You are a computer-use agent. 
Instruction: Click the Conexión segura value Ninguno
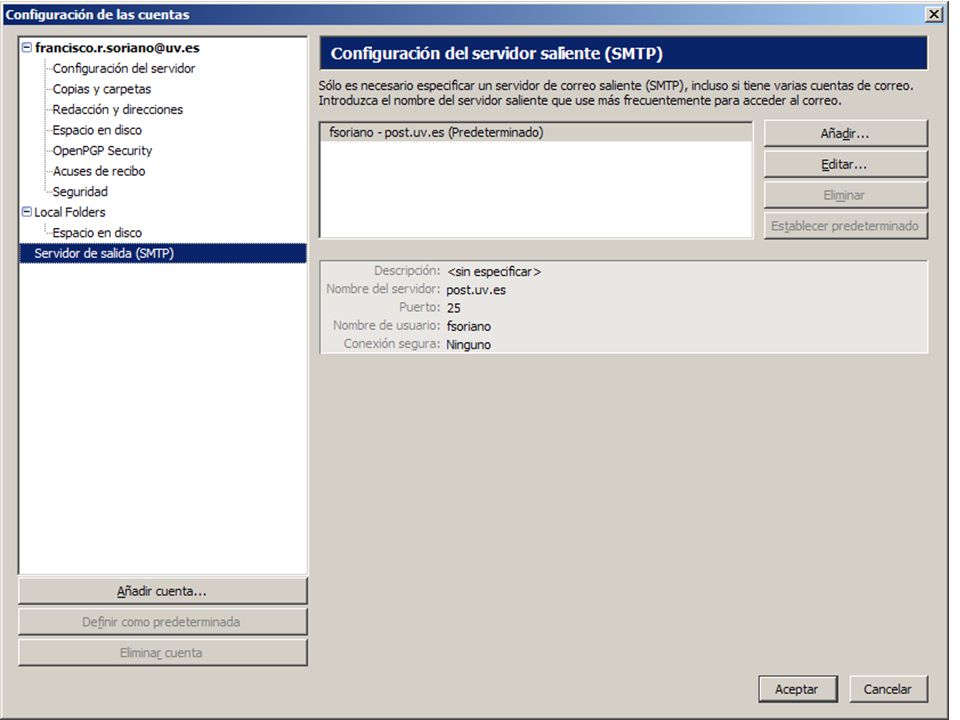[x=468, y=345]
